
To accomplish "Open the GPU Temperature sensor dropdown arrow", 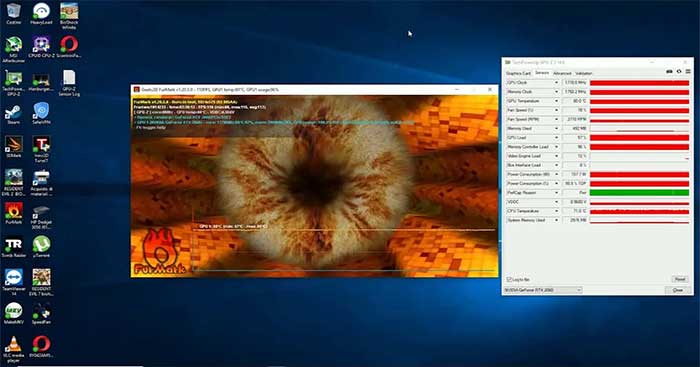I will coord(556,101).
